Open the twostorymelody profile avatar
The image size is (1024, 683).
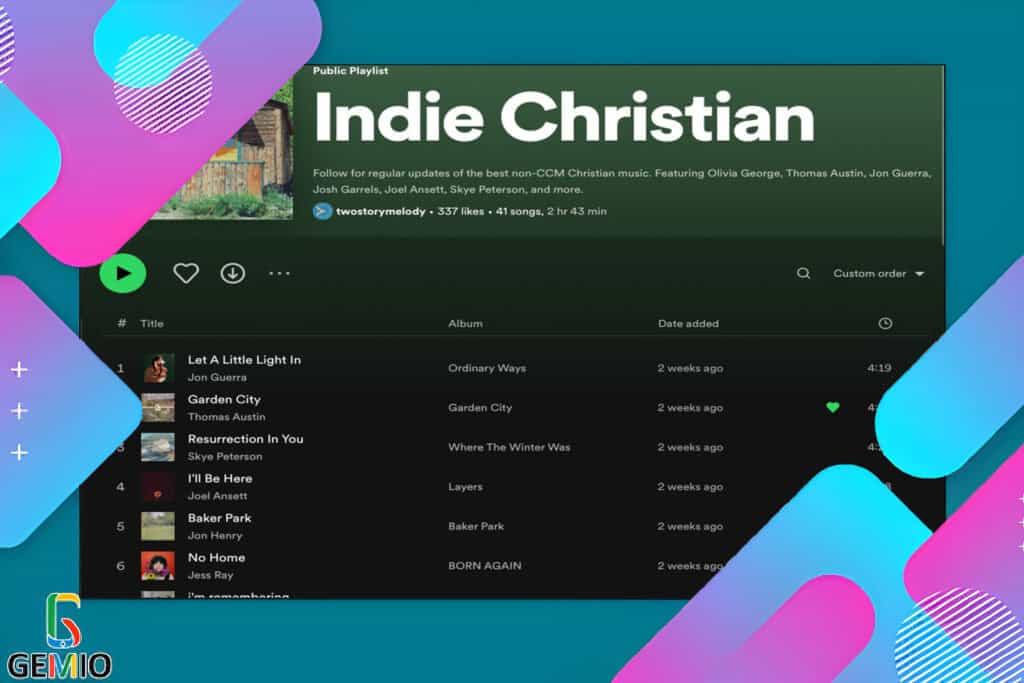click(322, 211)
